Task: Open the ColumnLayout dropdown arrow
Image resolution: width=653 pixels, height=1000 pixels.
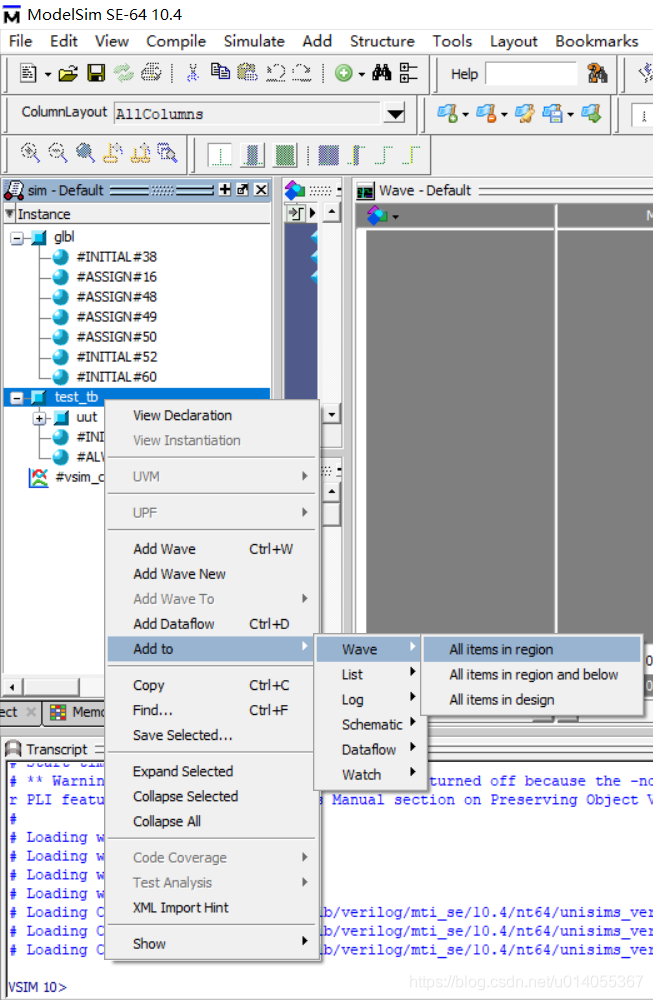Action: tap(395, 114)
